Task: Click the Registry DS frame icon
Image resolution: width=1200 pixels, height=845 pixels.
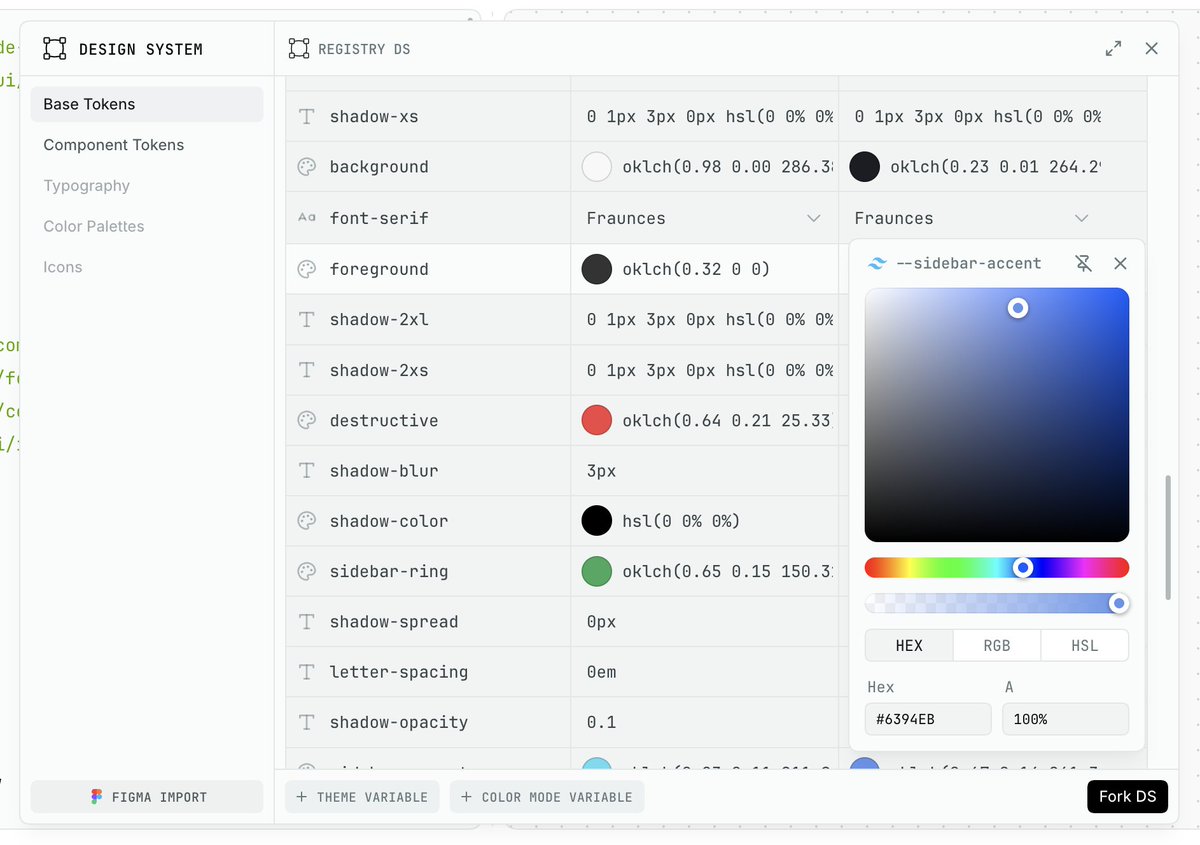Action: tap(299, 48)
